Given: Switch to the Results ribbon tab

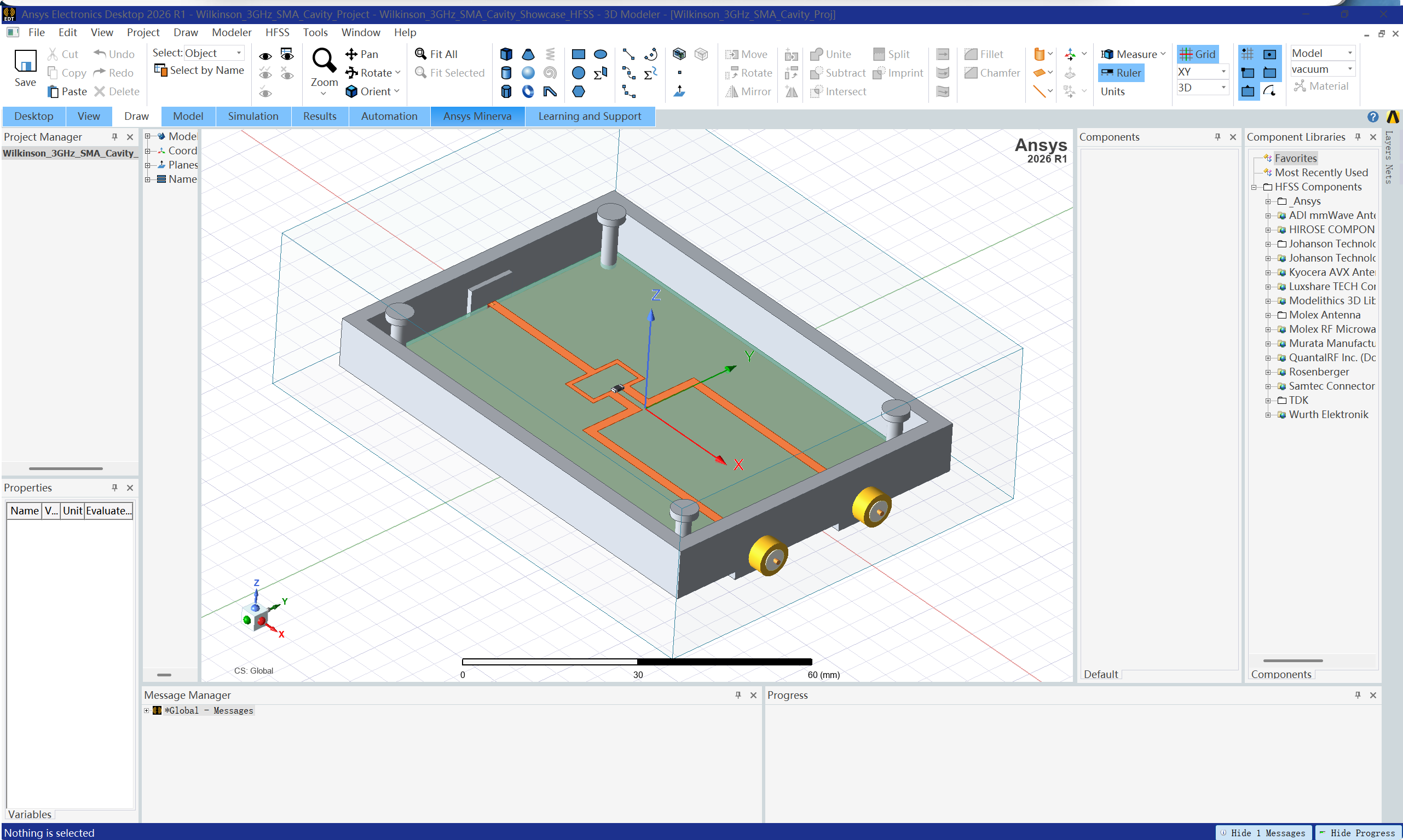Looking at the screenshot, I should (320, 116).
